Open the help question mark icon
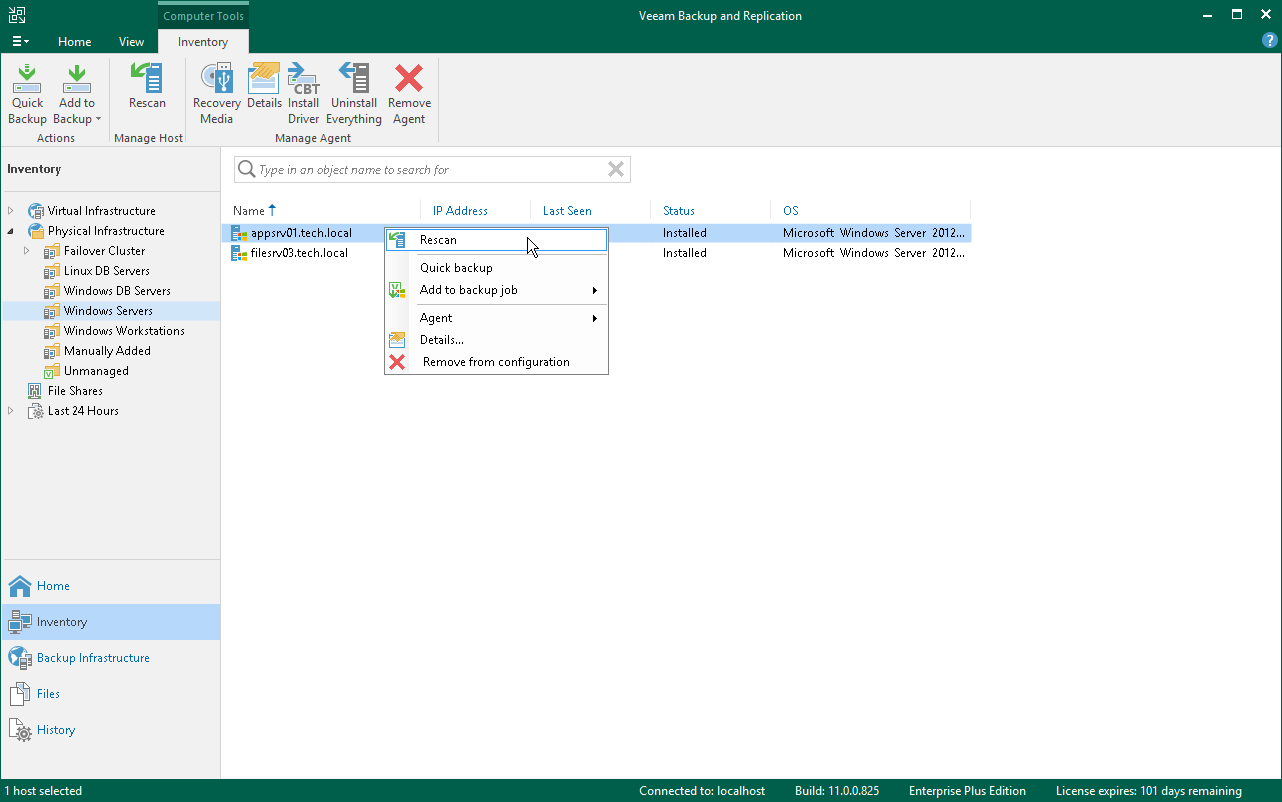Viewport: 1282px width, 802px height. tap(1270, 41)
